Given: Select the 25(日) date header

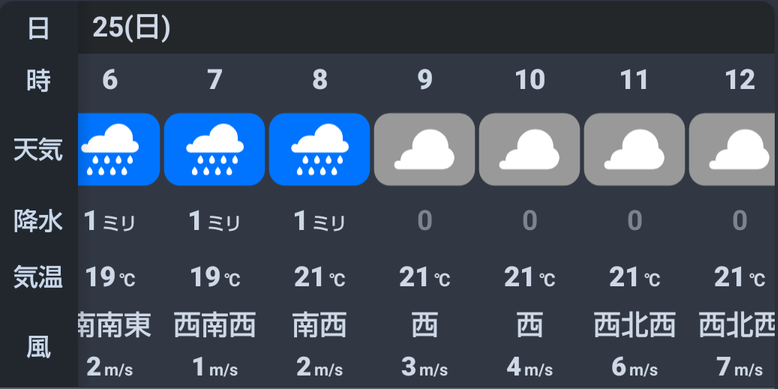Looking at the screenshot, I should click(131, 27).
